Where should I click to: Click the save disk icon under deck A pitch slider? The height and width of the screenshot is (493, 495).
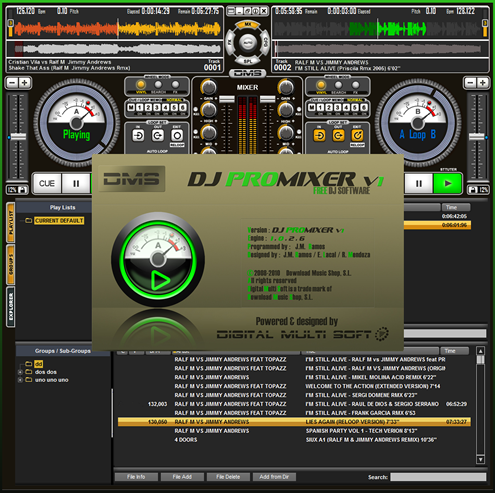(22, 190)
